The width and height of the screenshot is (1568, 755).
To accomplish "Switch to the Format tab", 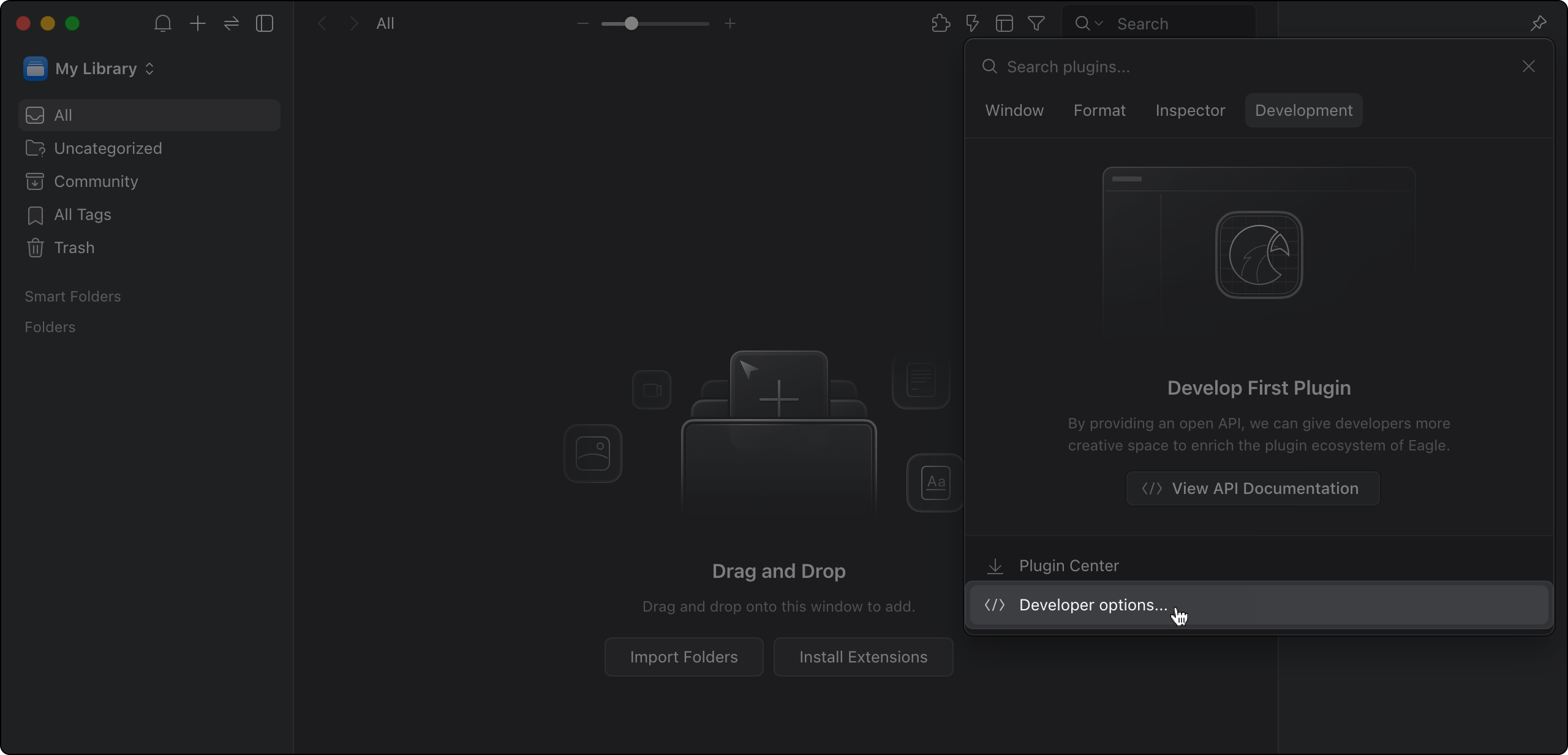I will [1099, 111].
